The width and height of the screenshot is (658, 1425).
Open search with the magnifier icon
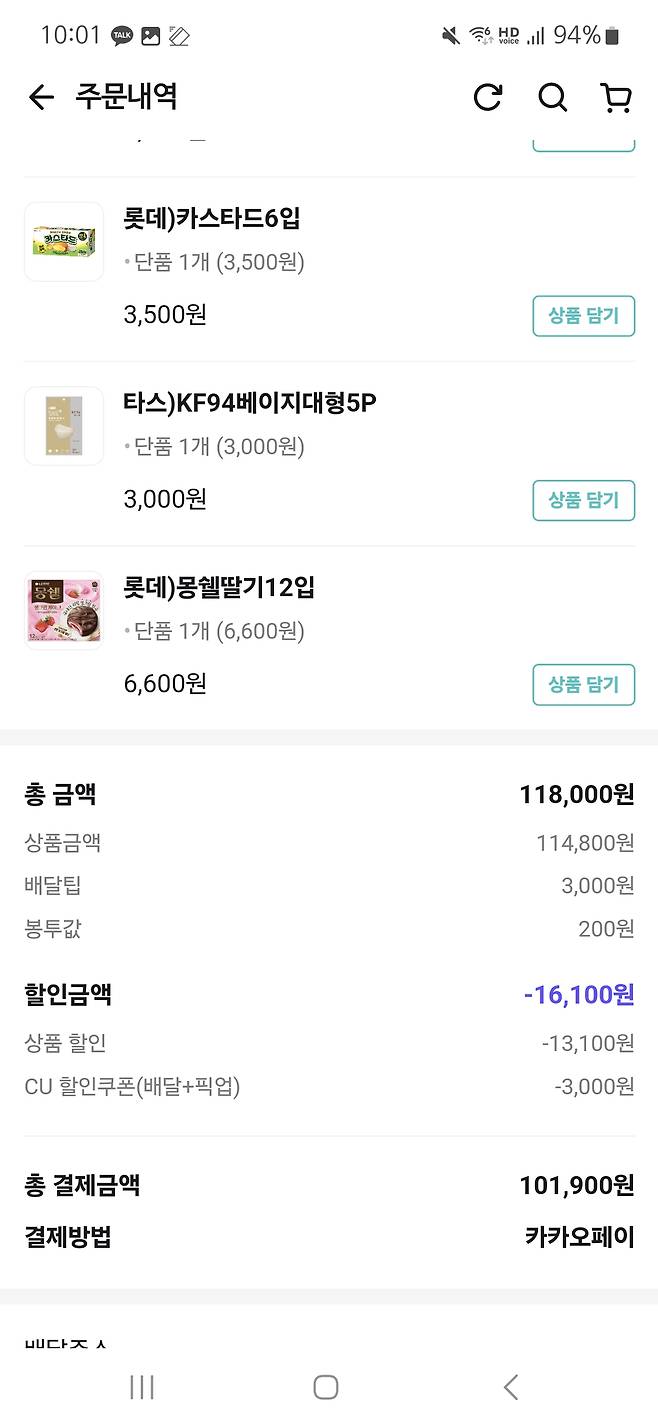(x=552, y=97)
